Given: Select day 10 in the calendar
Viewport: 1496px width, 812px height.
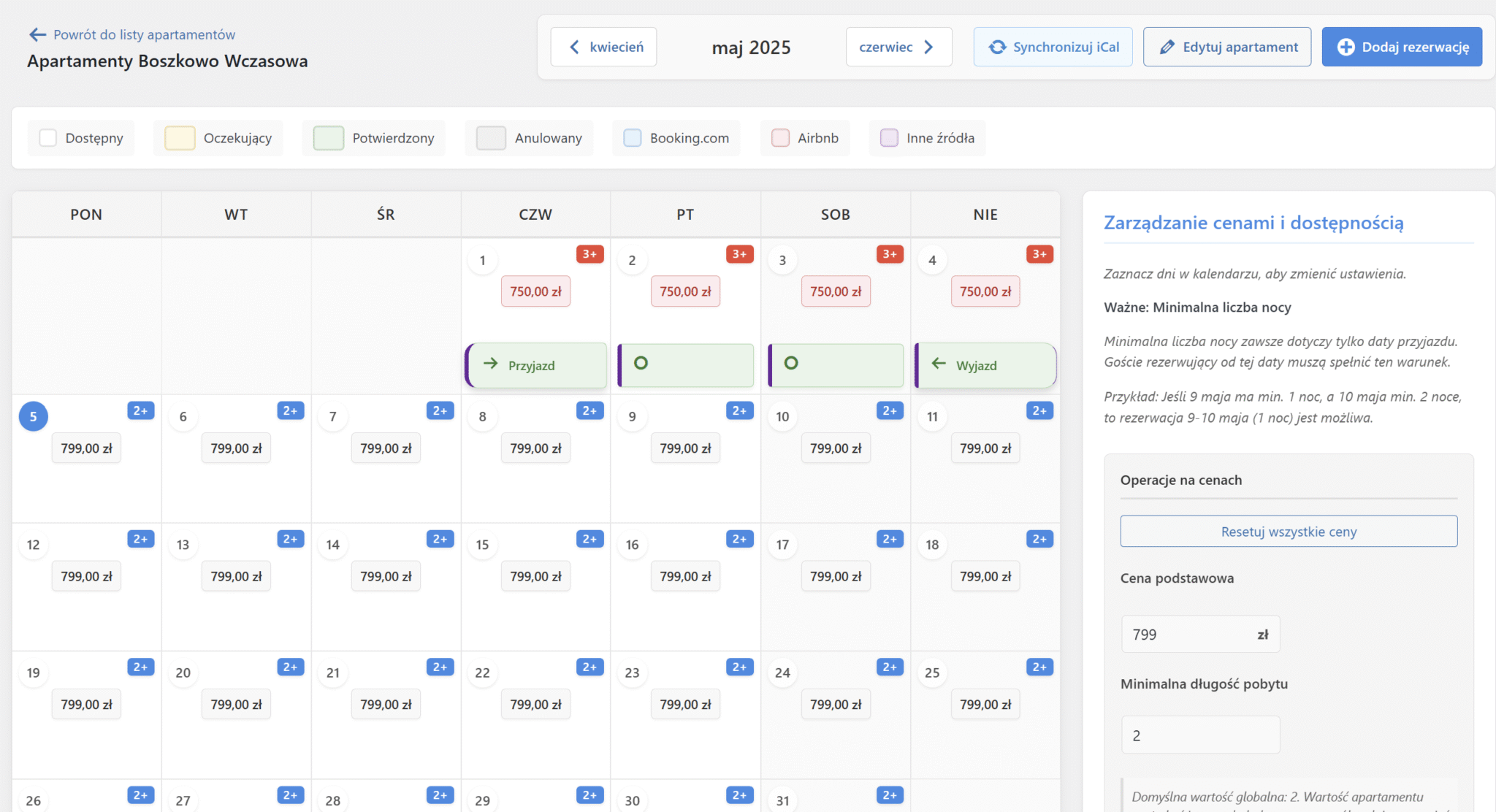Looking at the screenshot, I should click(782, 416).
